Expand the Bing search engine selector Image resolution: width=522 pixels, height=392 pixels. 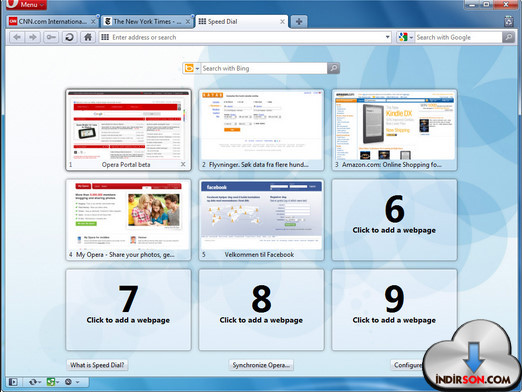[191, 68]
